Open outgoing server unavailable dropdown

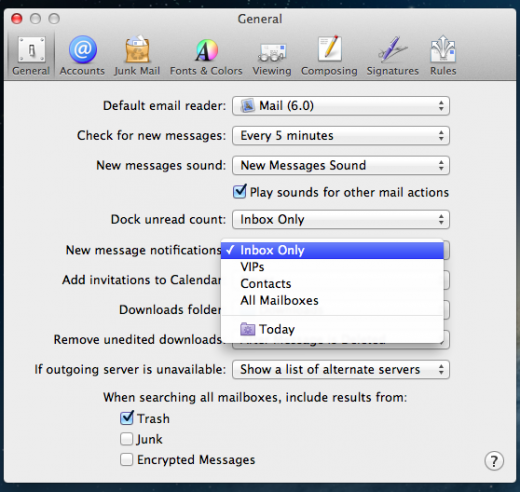pyautogui.click(x=341, y=369)
